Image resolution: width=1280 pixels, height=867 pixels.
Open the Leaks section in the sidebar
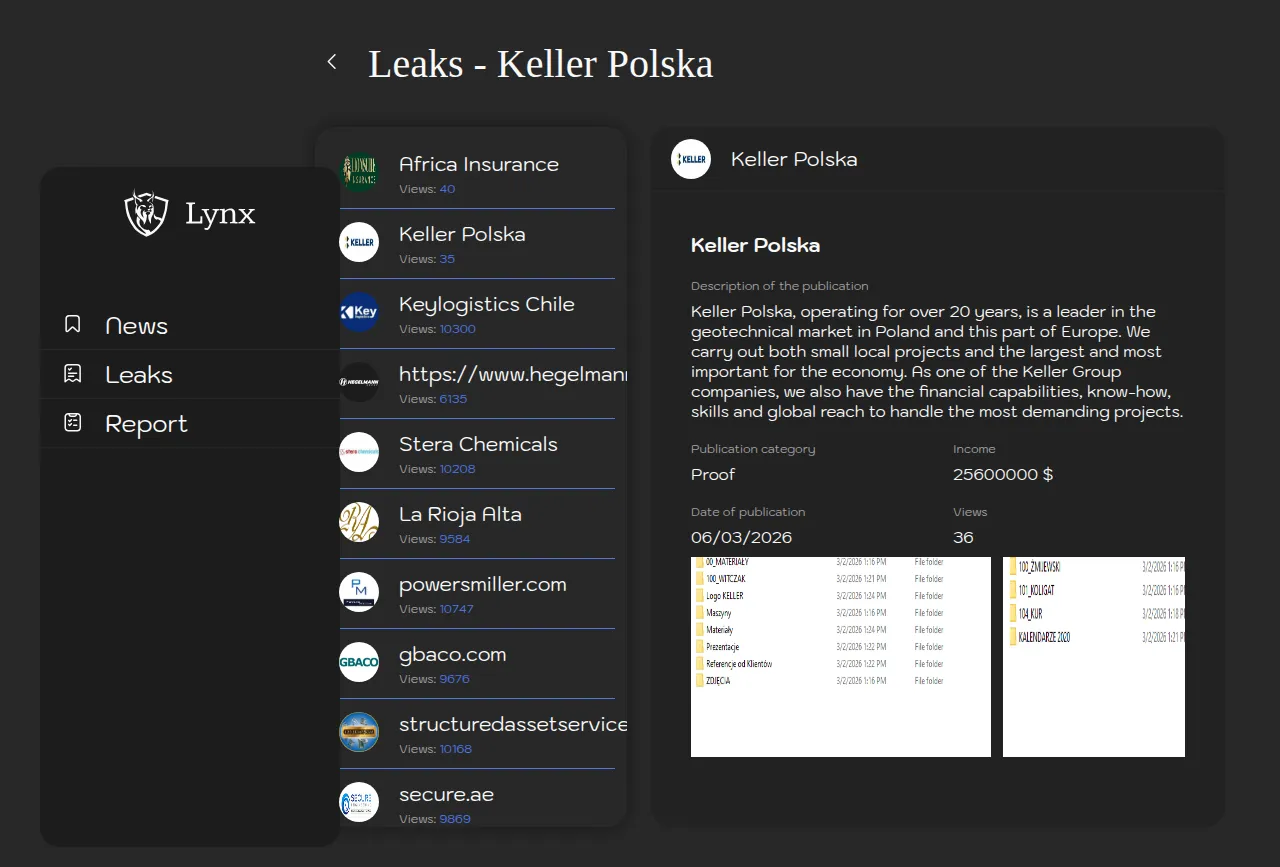(x=139, y=375)
